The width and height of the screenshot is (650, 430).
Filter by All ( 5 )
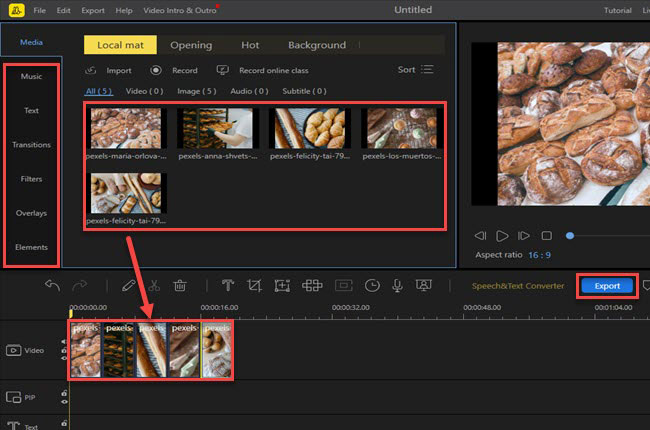point(99,91)
